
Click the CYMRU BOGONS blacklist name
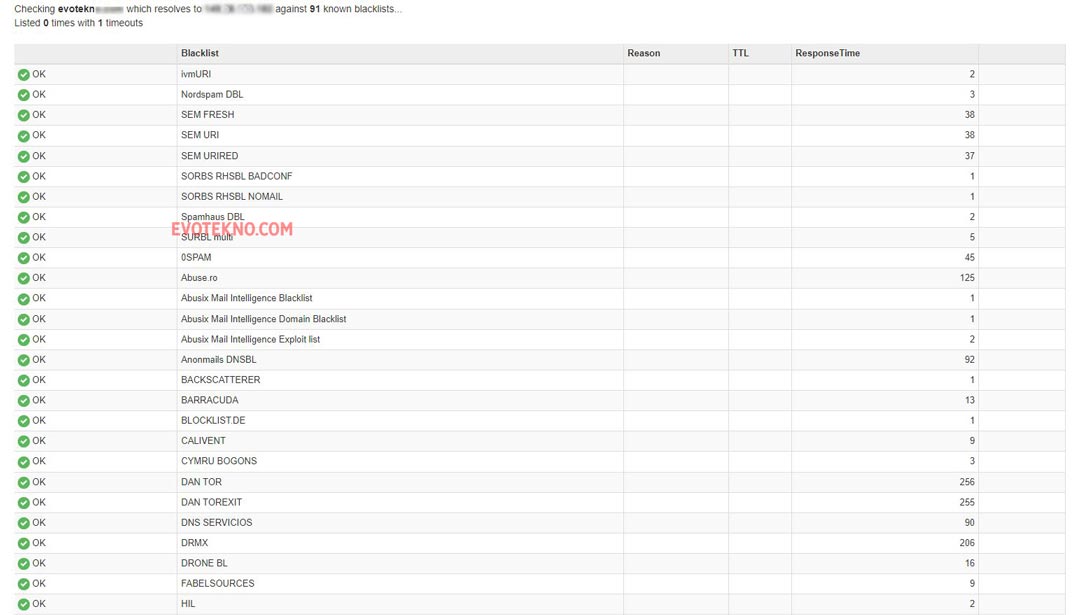click(219, 461)
